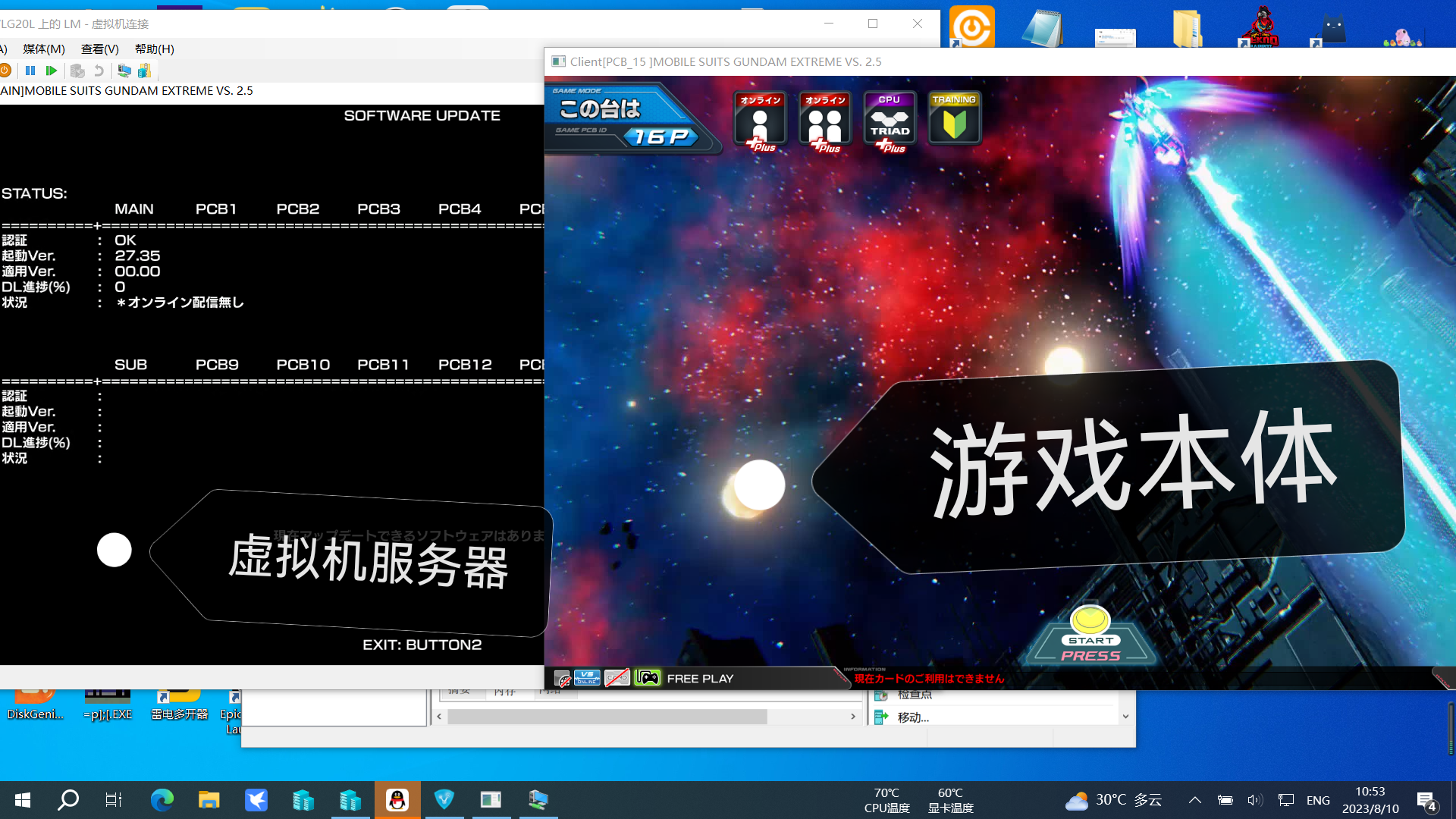Image resolution: width=1456 pixels, height=819 pixels.
Task: Select the two-player オンライン Plus mode icon
Action: coord(825,121)
